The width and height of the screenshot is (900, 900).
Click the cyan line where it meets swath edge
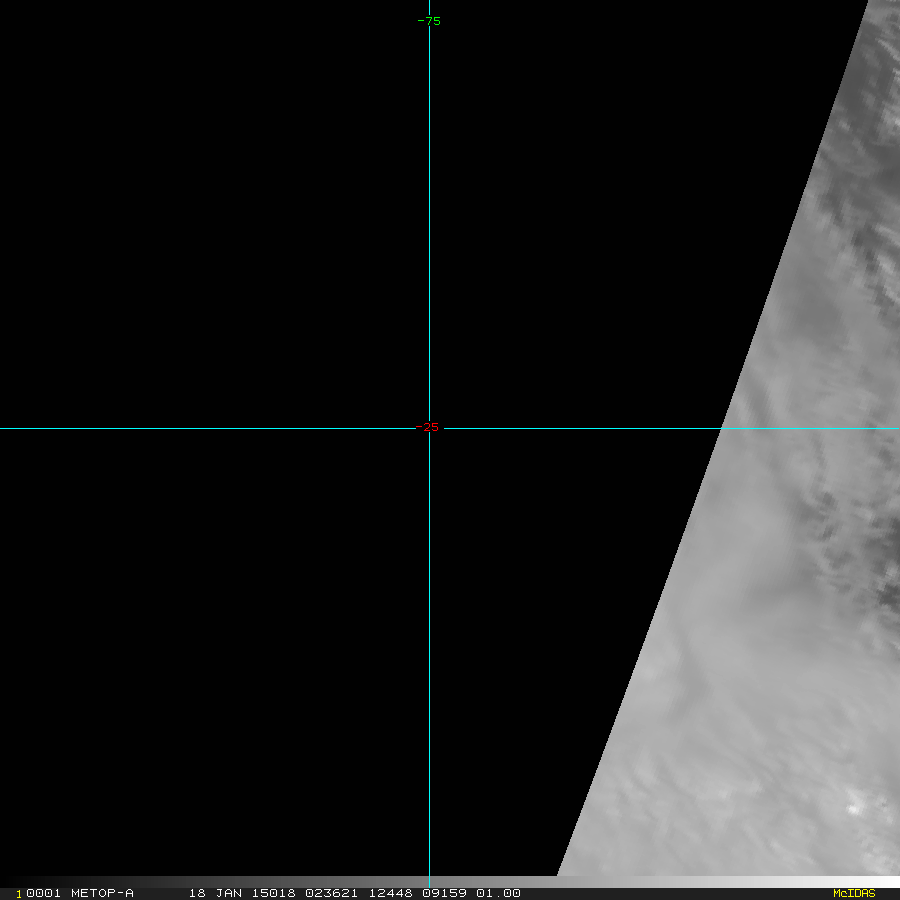pyautogui.click(x=722, y=428)
